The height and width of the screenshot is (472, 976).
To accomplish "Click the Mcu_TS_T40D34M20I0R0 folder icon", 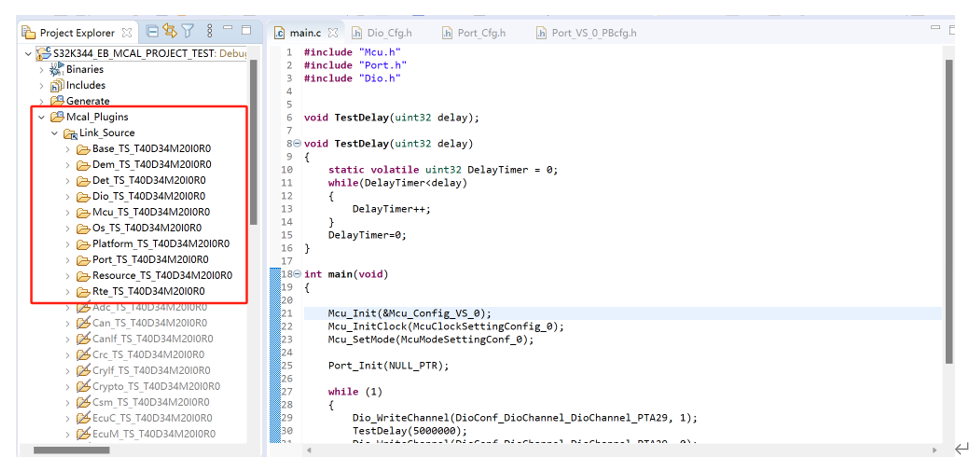I will [83, 212].
